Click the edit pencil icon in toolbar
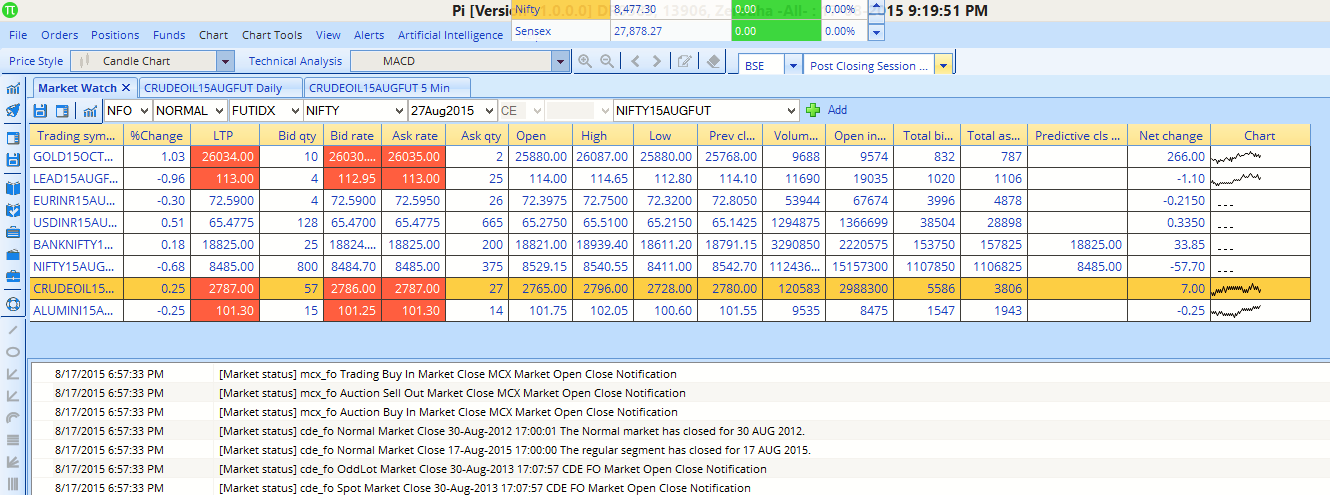Screen dimensions: 1330x495 click(685, 61)
